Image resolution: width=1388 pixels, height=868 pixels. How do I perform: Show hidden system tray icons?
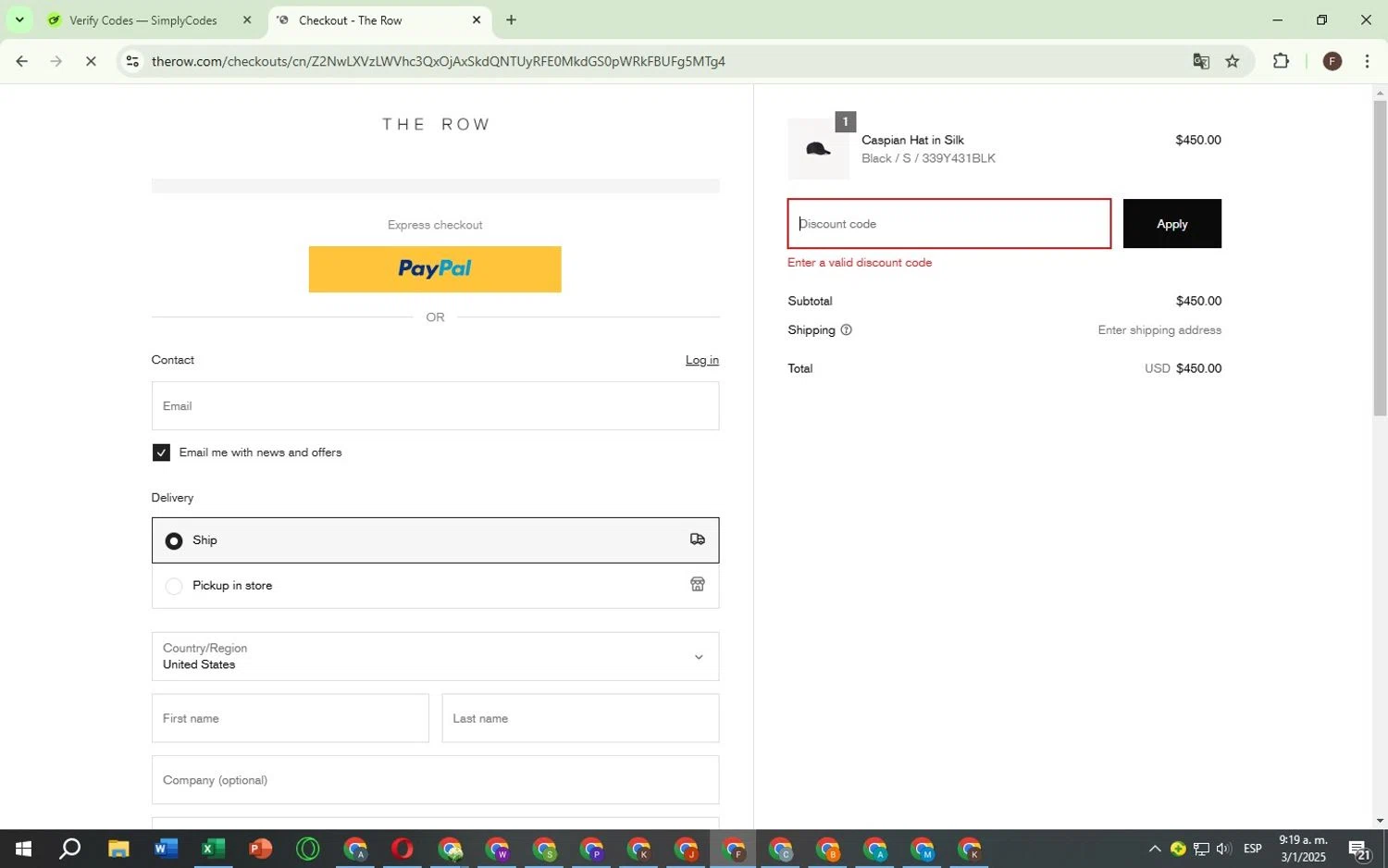pyautogui.click(x=1155, y=849)
